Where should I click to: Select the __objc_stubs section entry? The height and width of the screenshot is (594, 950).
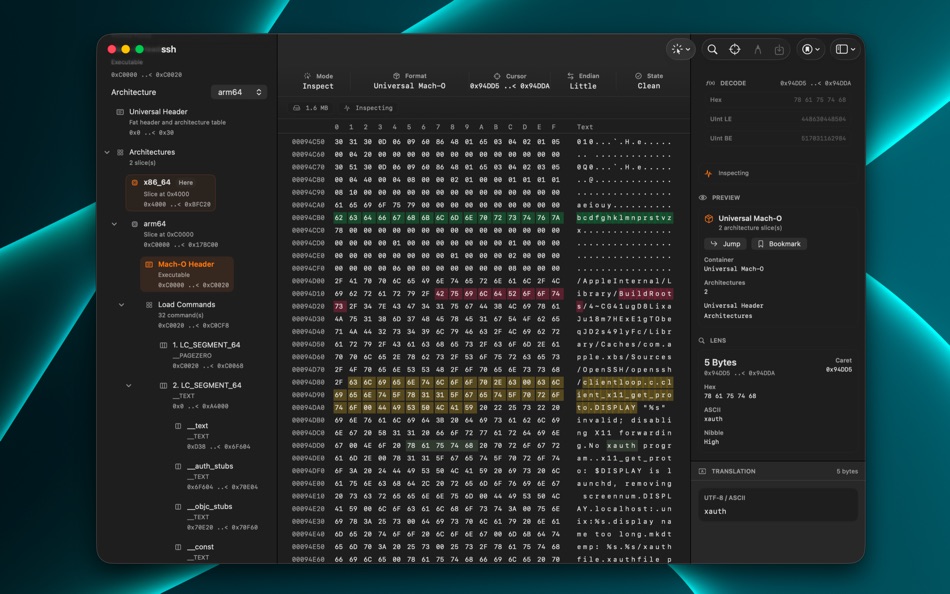click(218, 517)
